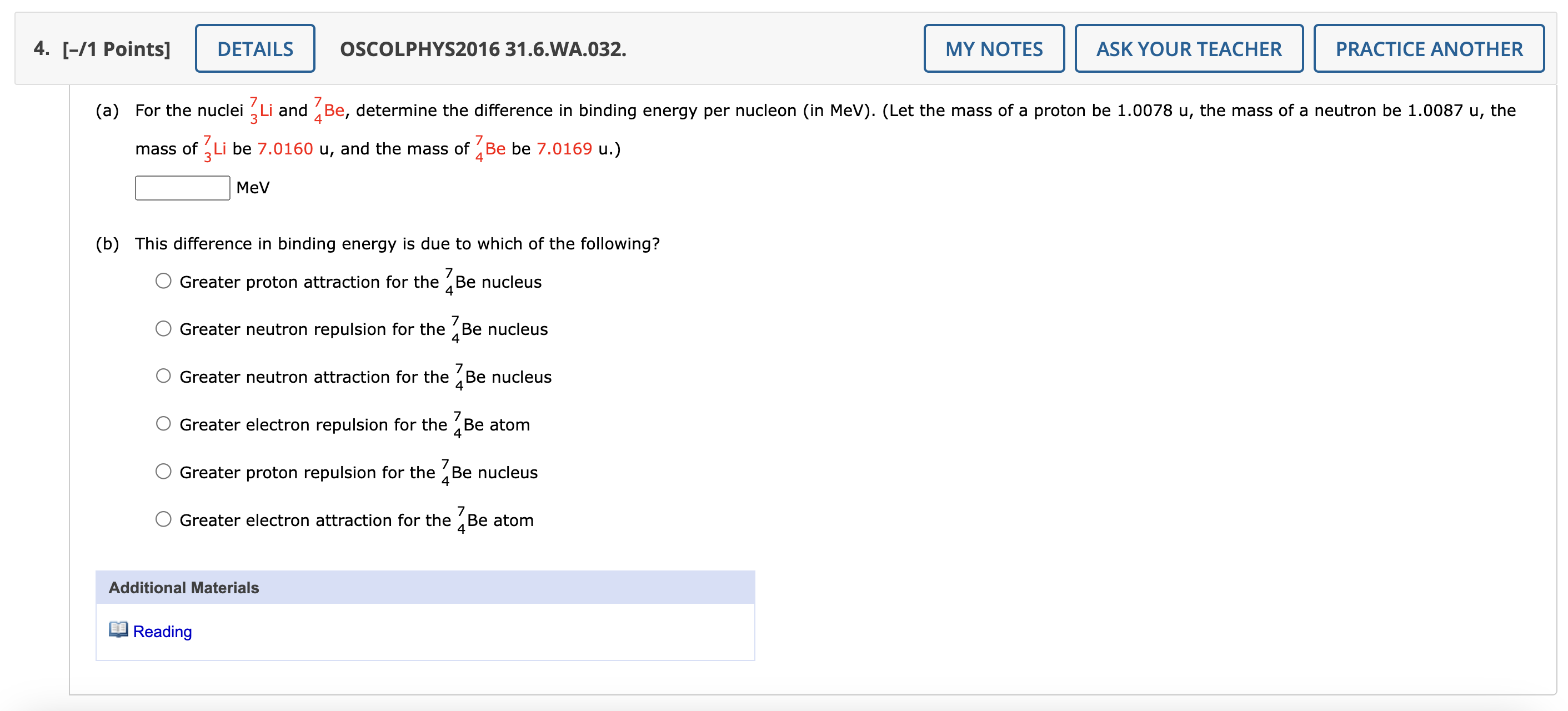Select 'Greater proton repulsion' radio button

[x=163, y=471]
